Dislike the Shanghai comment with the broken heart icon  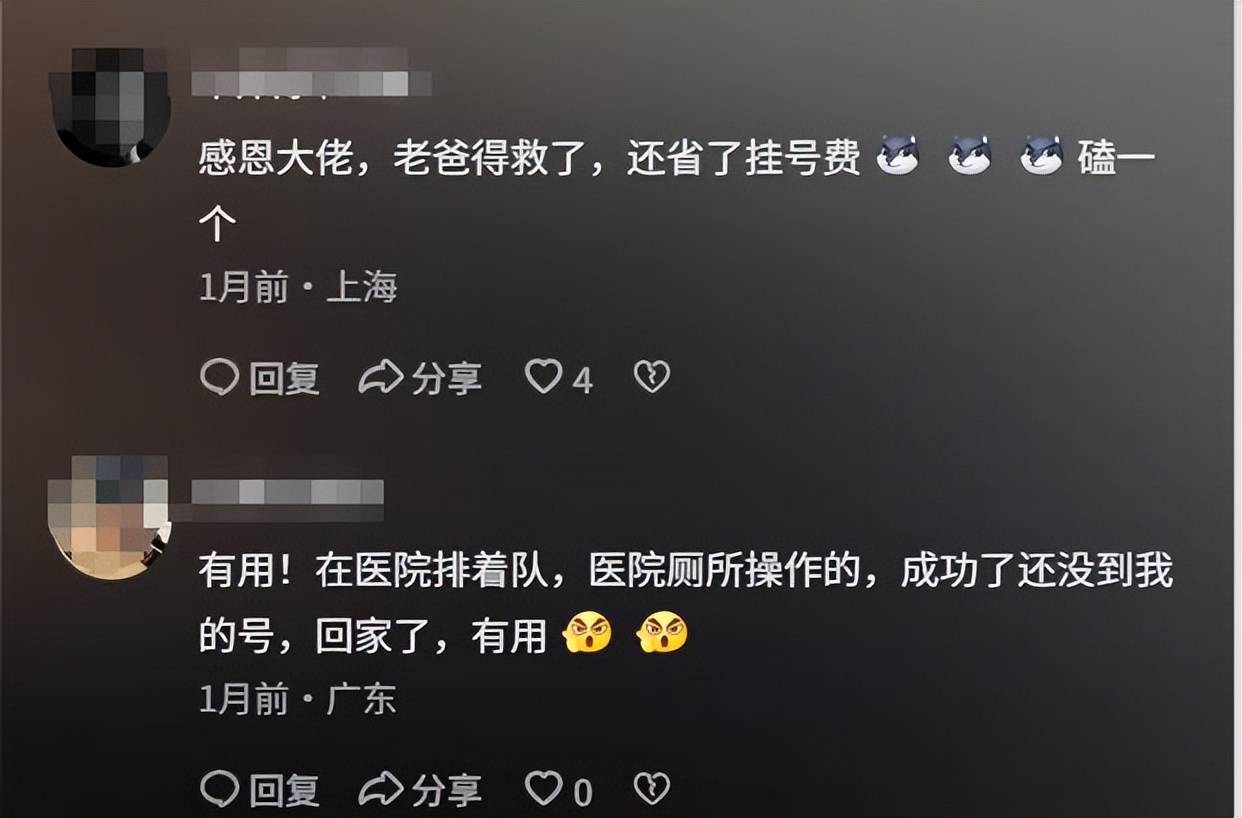(x=652, y=377)
